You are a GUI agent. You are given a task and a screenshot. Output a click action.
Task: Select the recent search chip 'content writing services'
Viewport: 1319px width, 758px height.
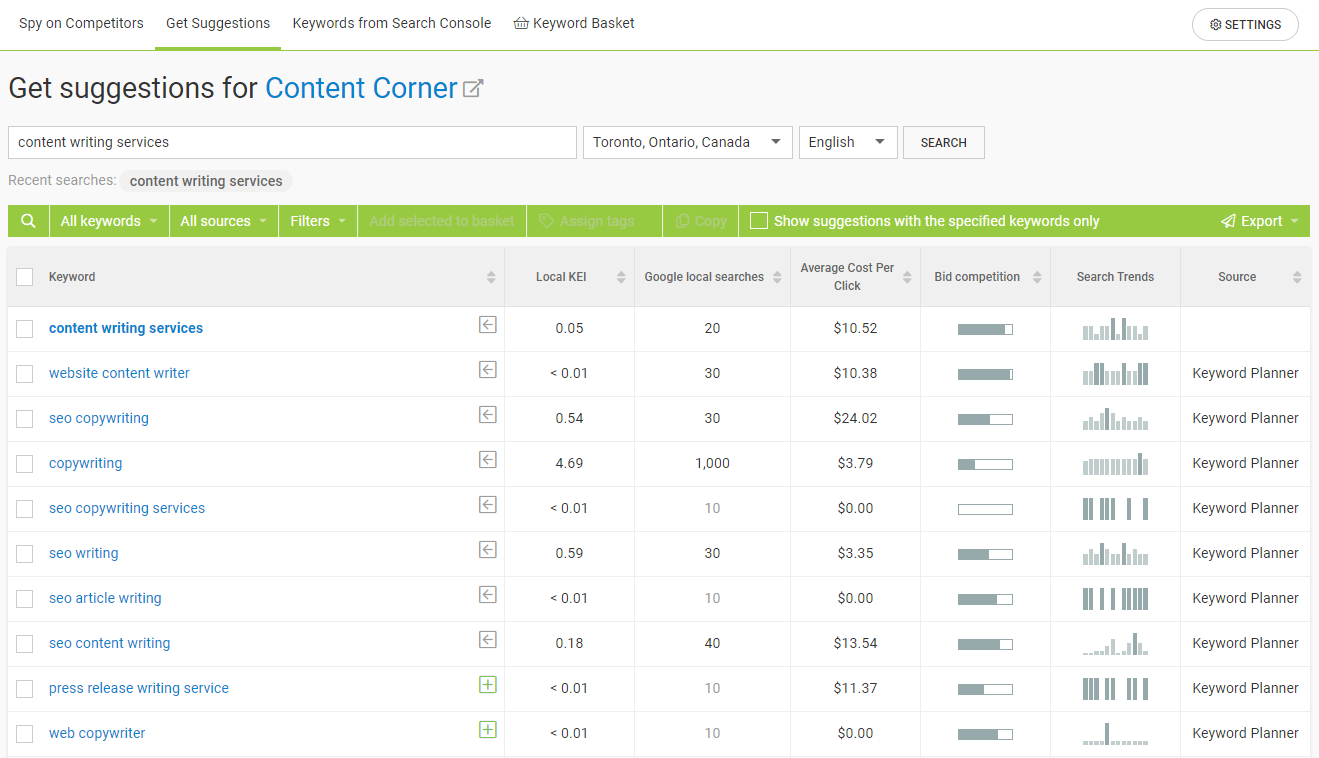pos(206,181)
